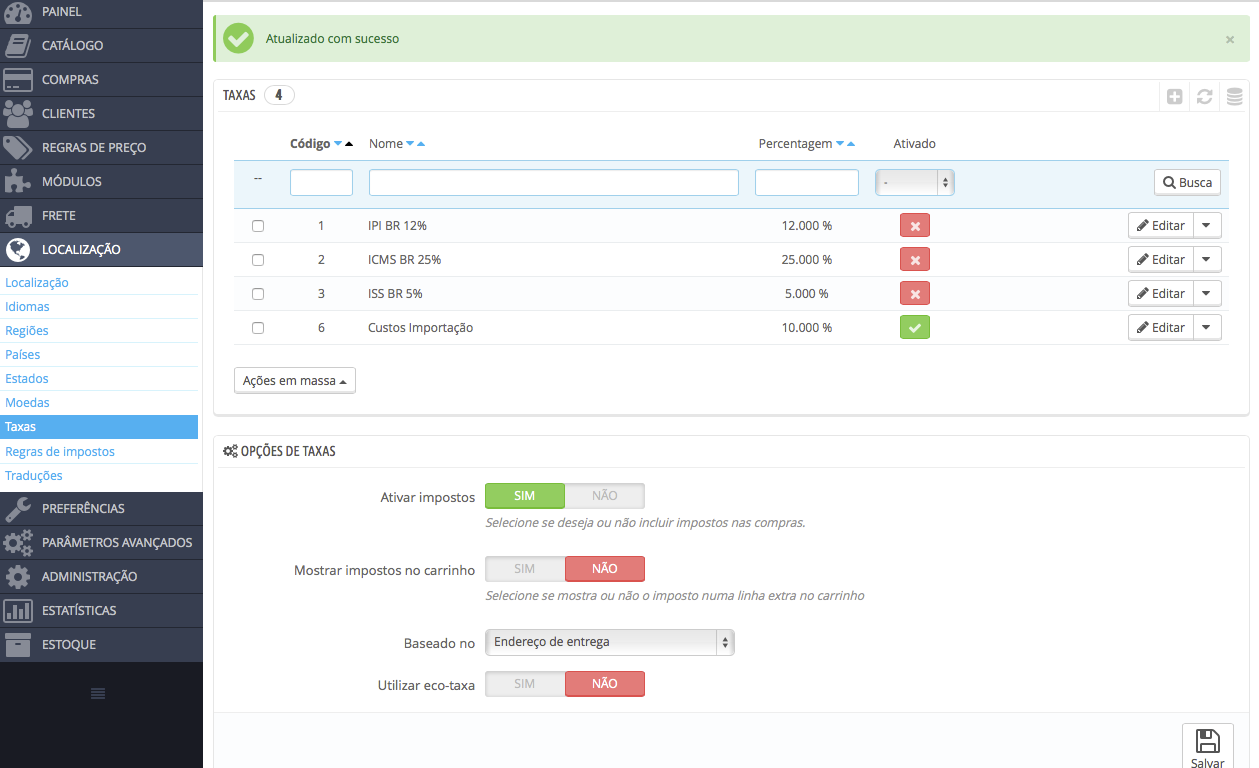Sort Nome column descending
Image resolution: width=1259 pixels, height=768 pixels.
click(410, 144)
